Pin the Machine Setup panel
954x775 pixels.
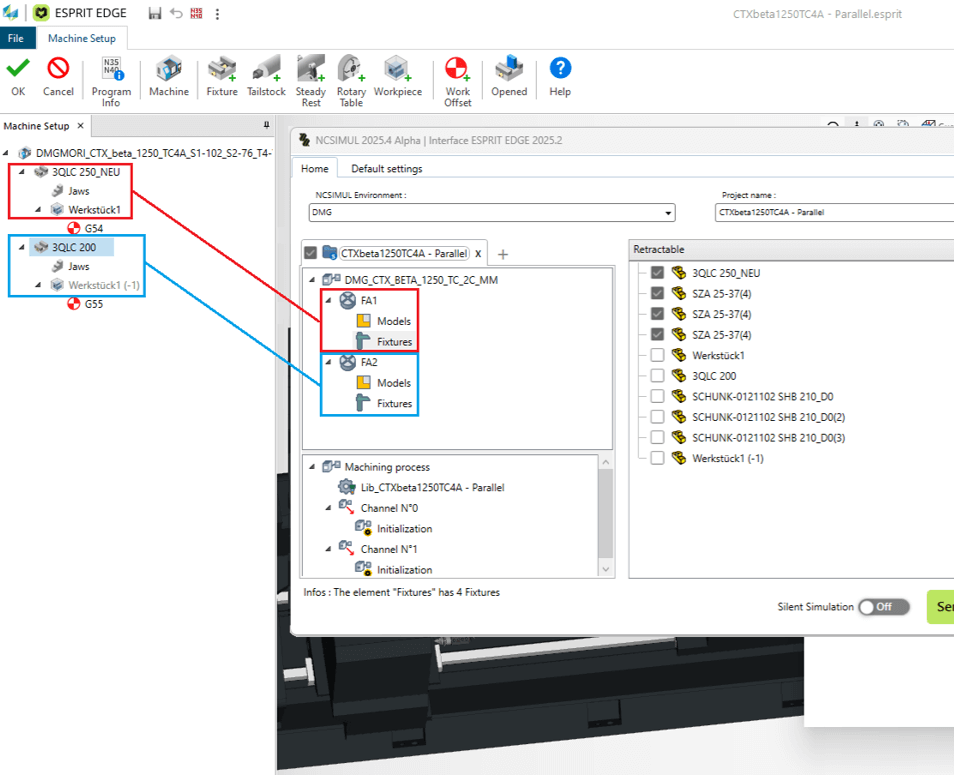[266, 125]
